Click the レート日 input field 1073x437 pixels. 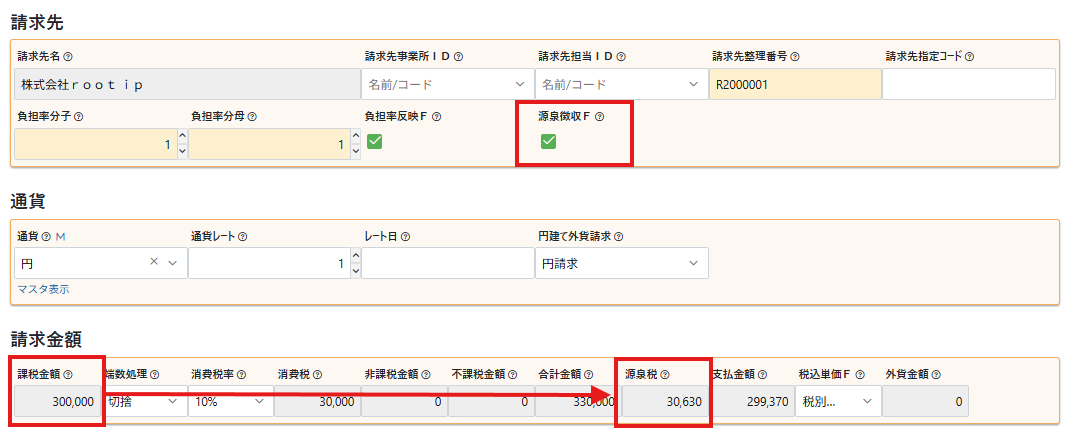[447, 263]
